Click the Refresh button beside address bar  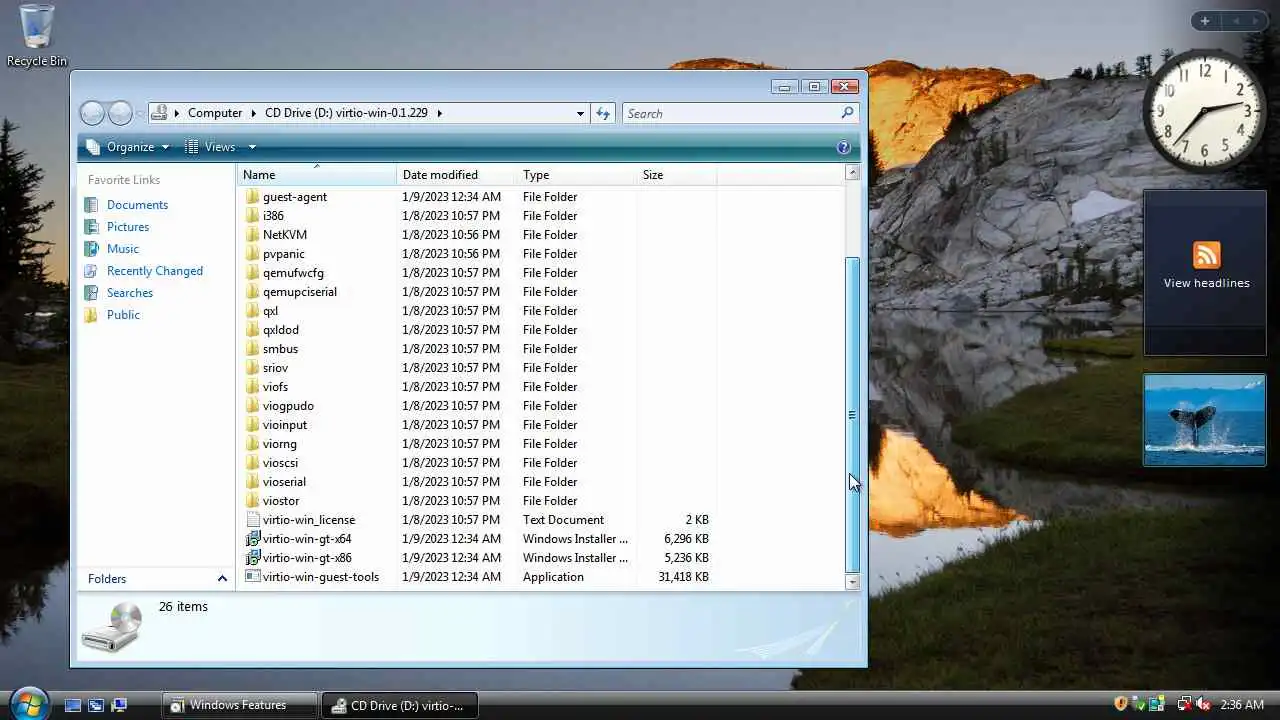(x=603, y=113)
